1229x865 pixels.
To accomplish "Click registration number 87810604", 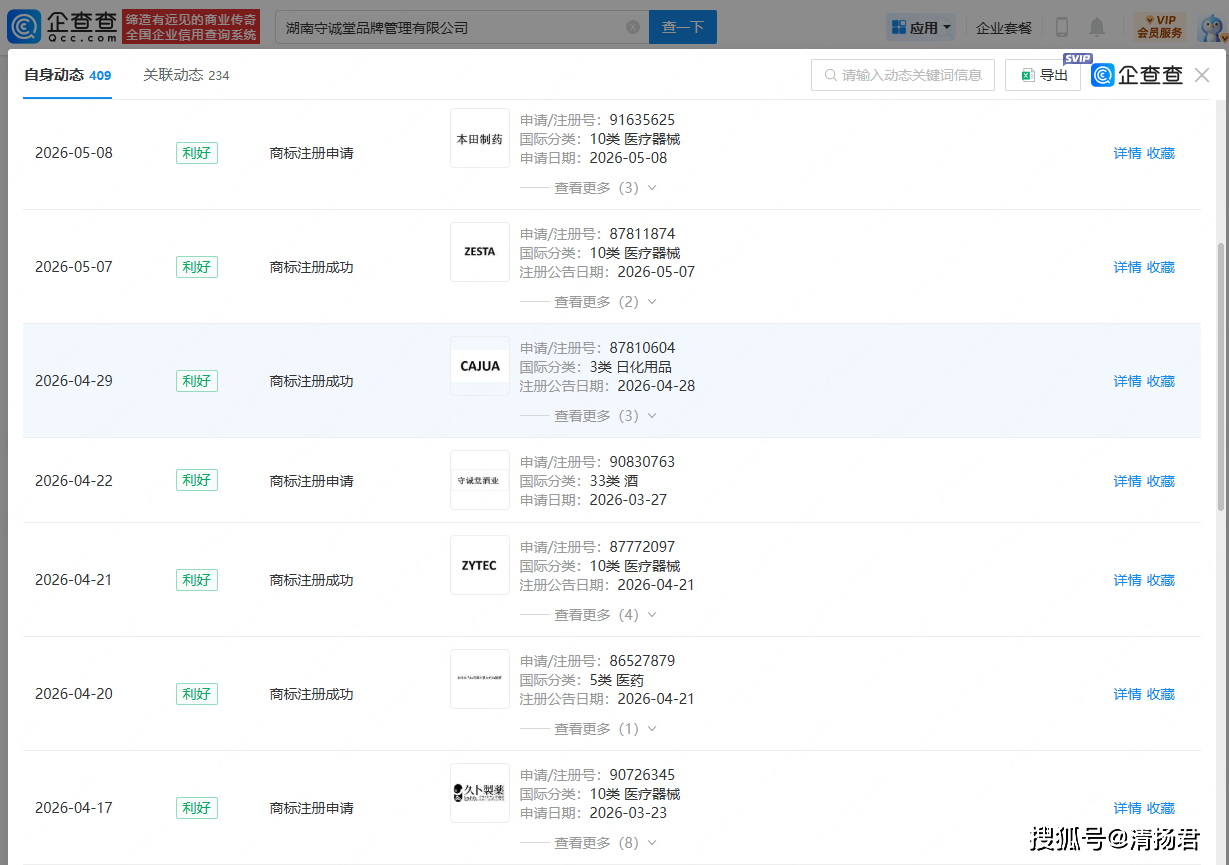I will (642, 348).
